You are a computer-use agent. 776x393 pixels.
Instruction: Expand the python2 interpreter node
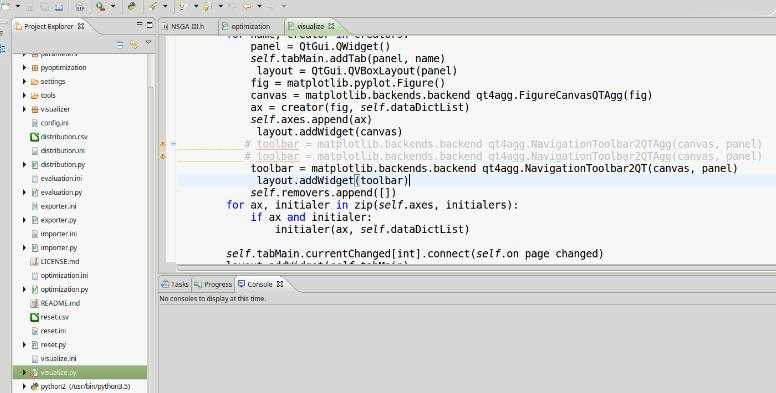point(24,386)
